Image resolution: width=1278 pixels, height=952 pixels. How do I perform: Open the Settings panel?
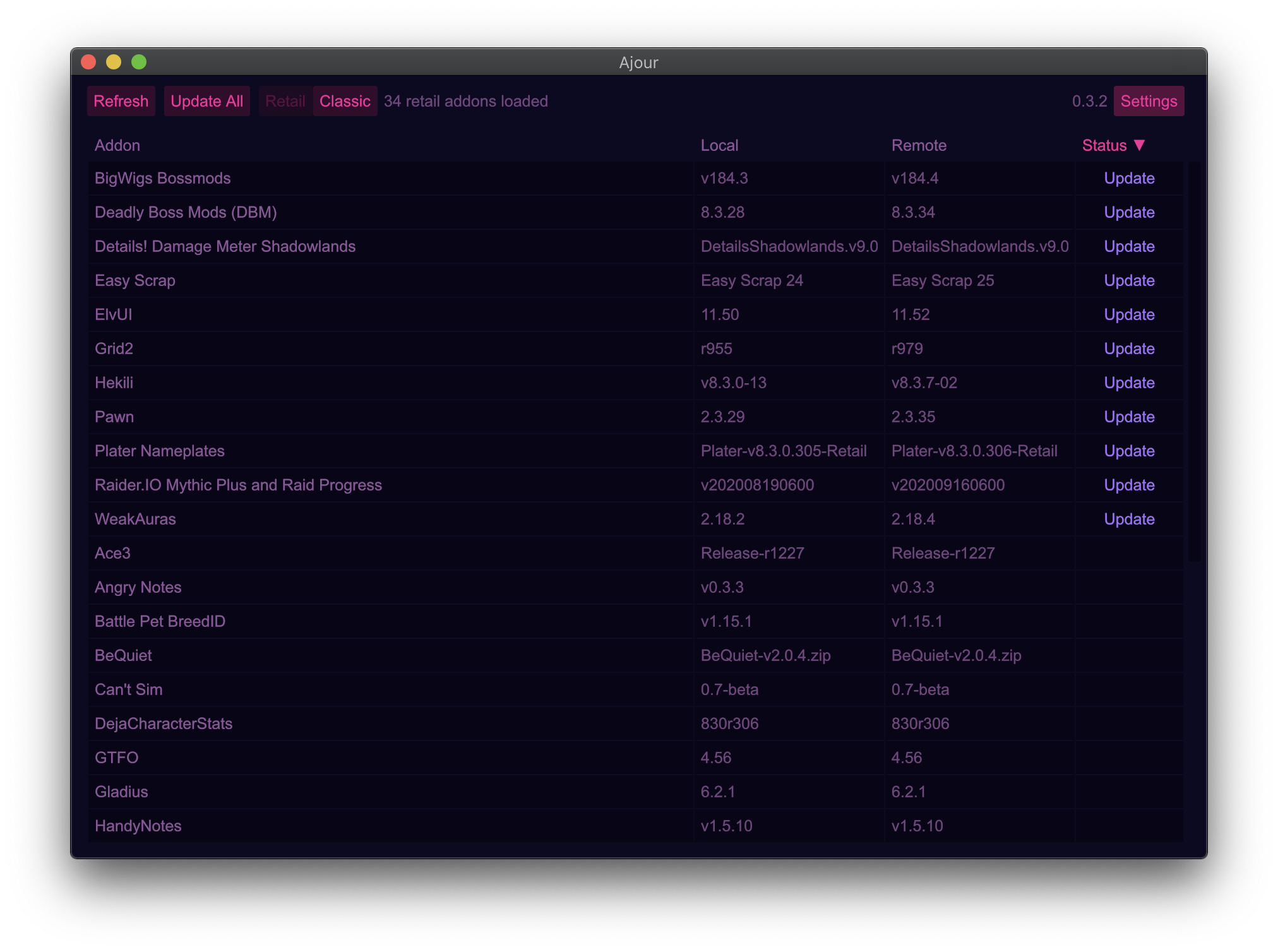pyautogui.click(x=1148, y=101)
